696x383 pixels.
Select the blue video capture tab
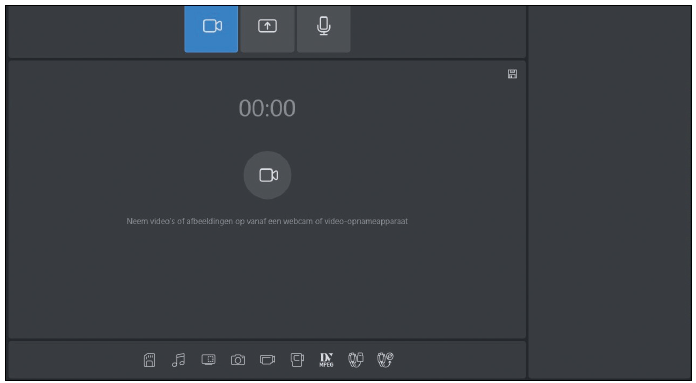click(211, 29)
